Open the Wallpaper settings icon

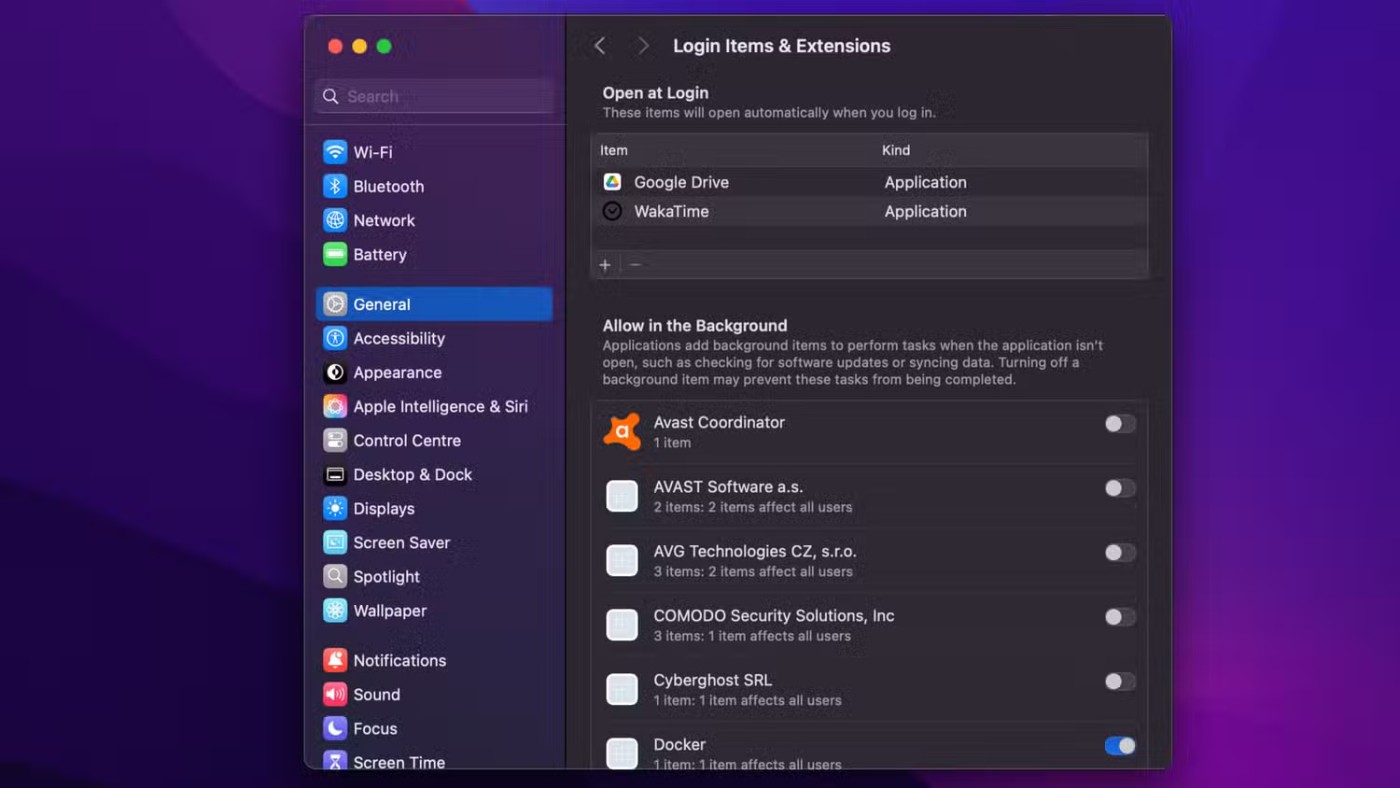[335, 610]
